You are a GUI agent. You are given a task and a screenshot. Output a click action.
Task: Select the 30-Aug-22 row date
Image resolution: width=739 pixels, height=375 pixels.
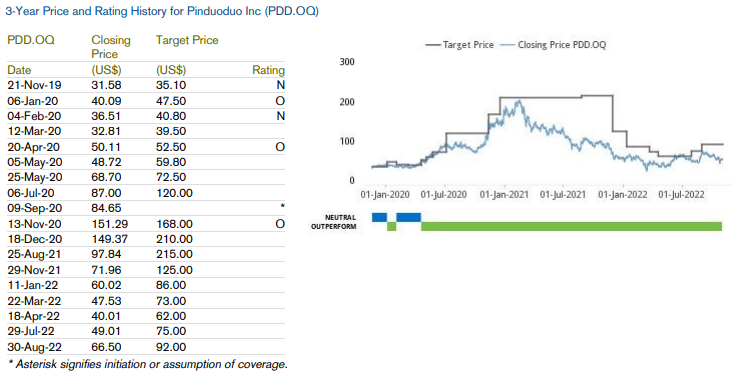pyautogui.click(x=35, y=347)
